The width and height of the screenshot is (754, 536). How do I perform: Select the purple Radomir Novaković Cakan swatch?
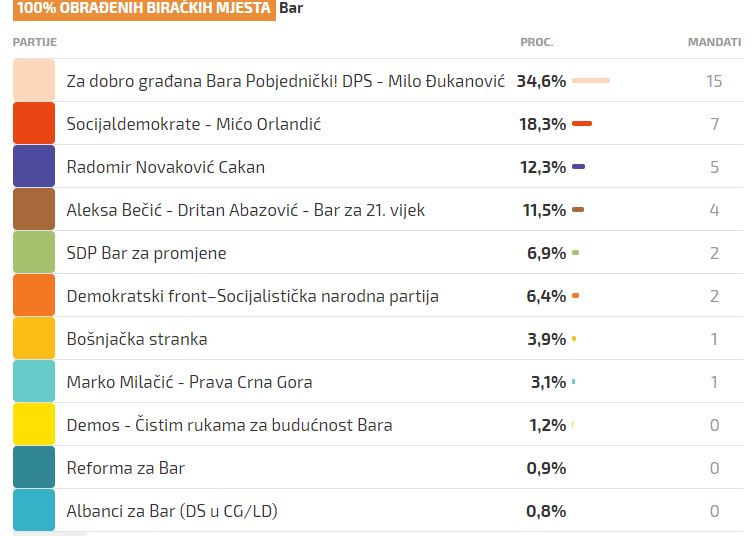[34, 166]
